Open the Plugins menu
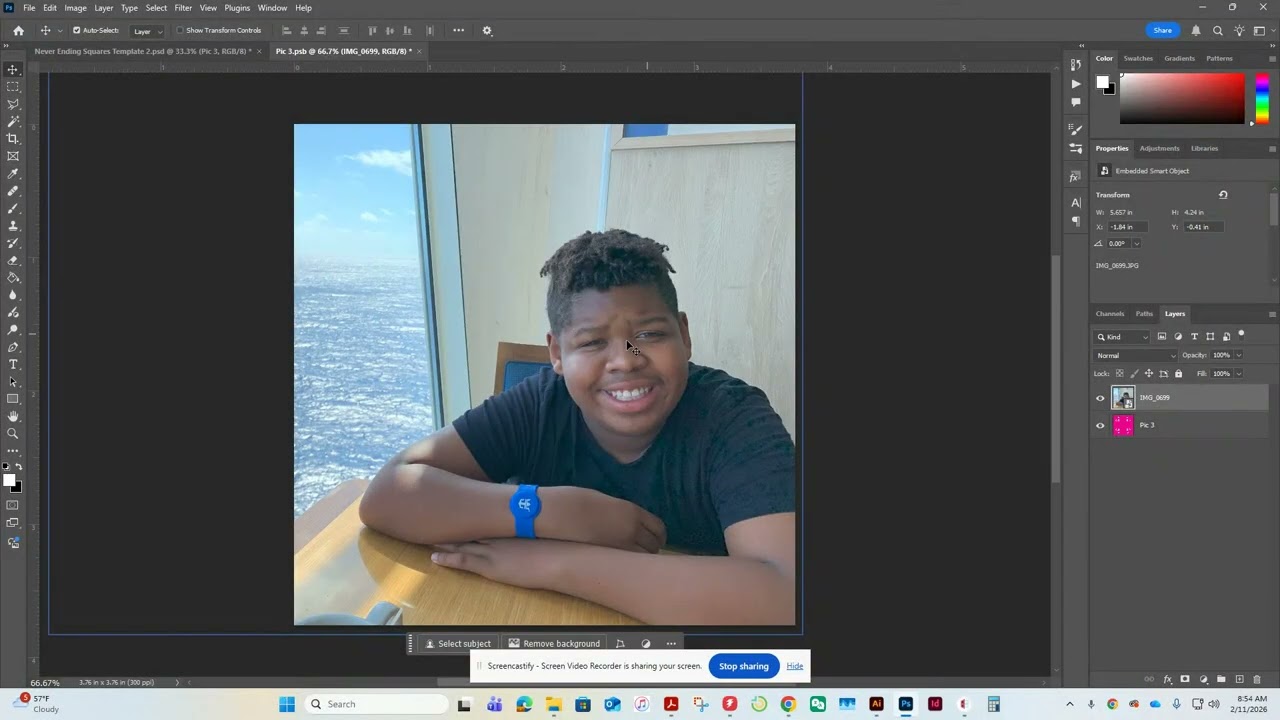This screenshot has height=720, width=1280. click(237, 8)
